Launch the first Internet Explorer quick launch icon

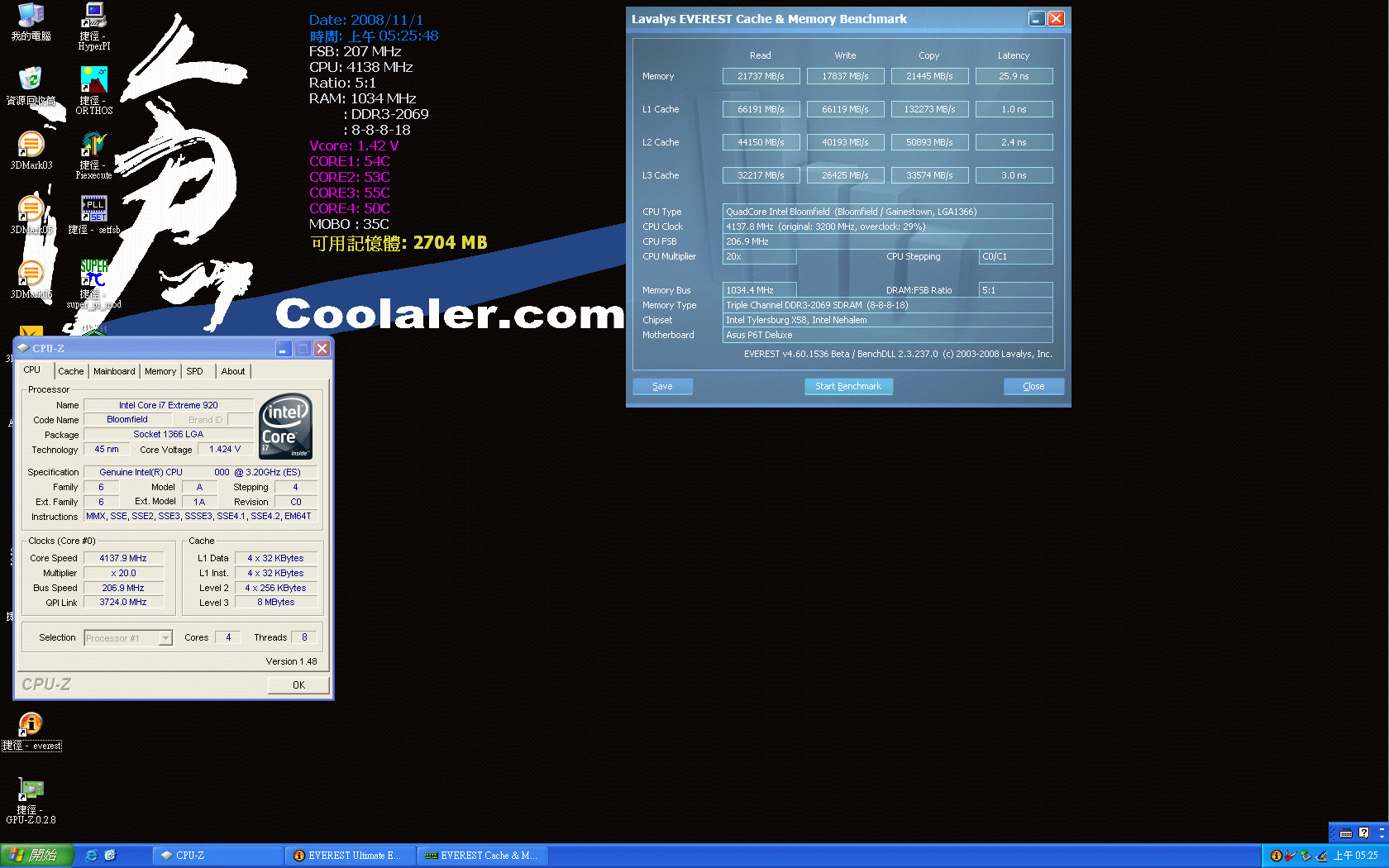pos(92,856)
